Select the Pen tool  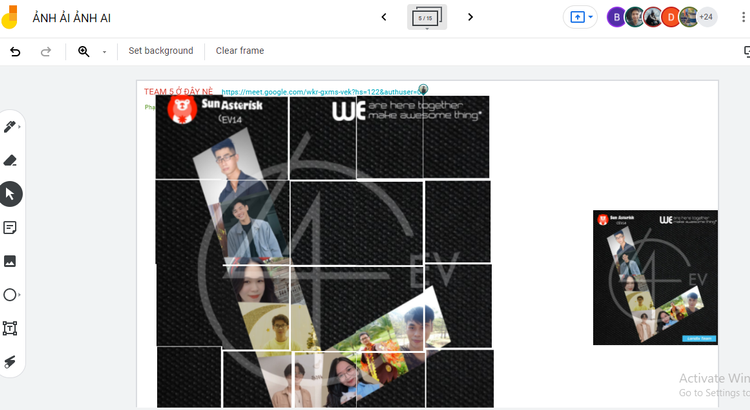(10, 127)
